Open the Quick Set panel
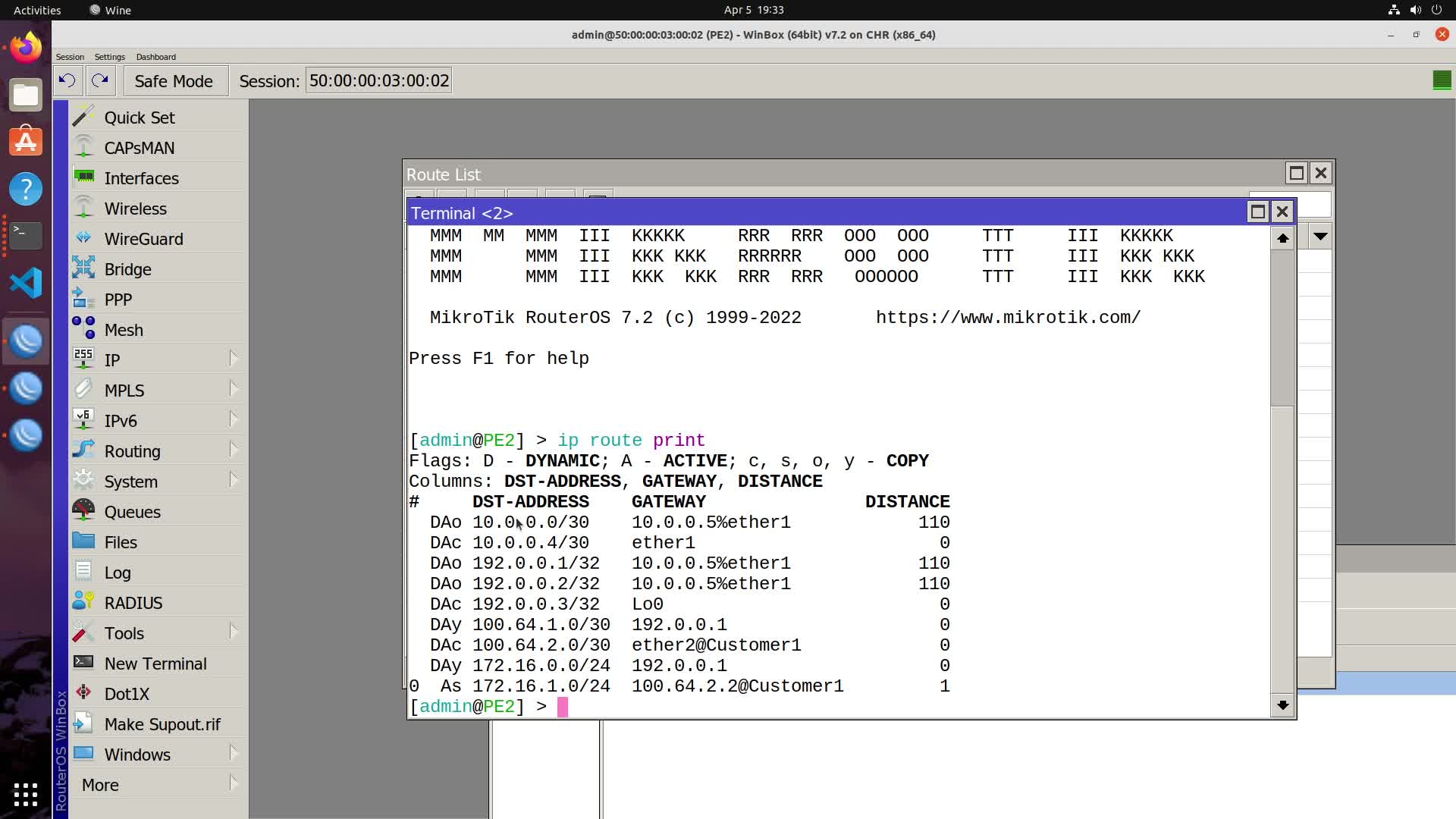The height and width of the screenshot is (819, 1456). pyautogui.click(x=159, y=118)
